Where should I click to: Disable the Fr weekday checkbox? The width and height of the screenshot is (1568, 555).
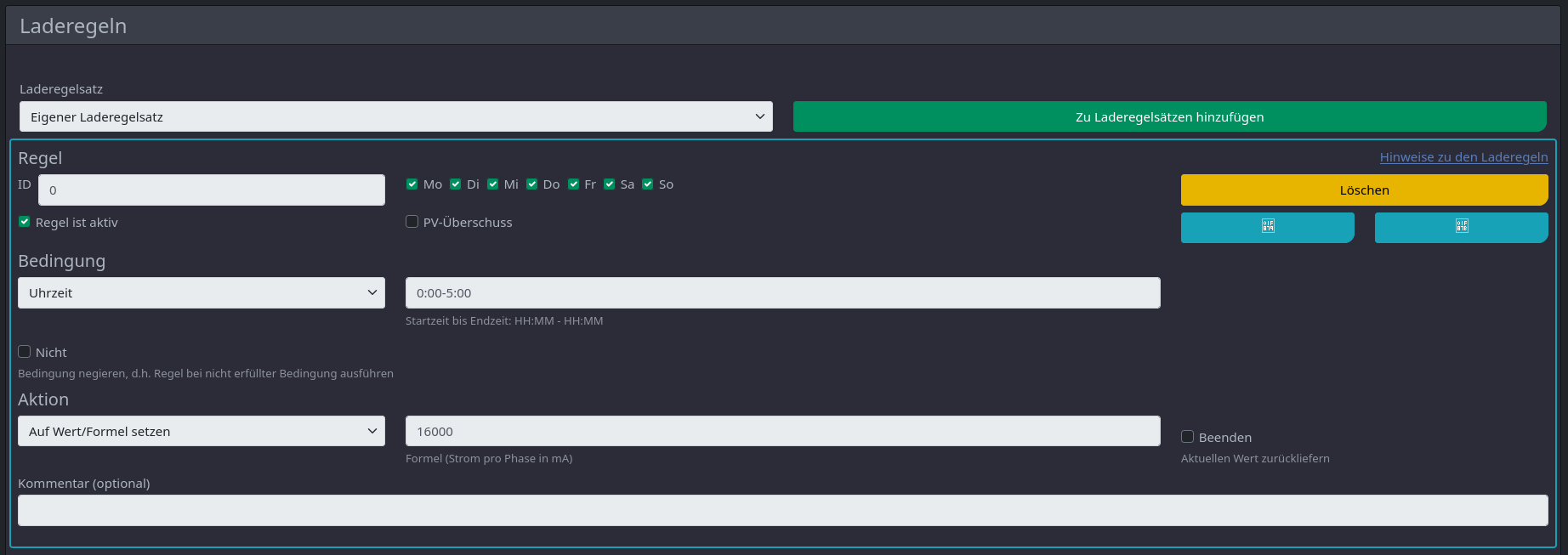(574, 184)
